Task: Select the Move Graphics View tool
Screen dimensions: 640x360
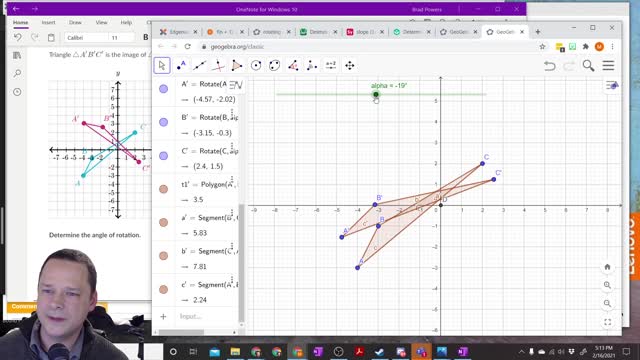Action: [350, 65]
